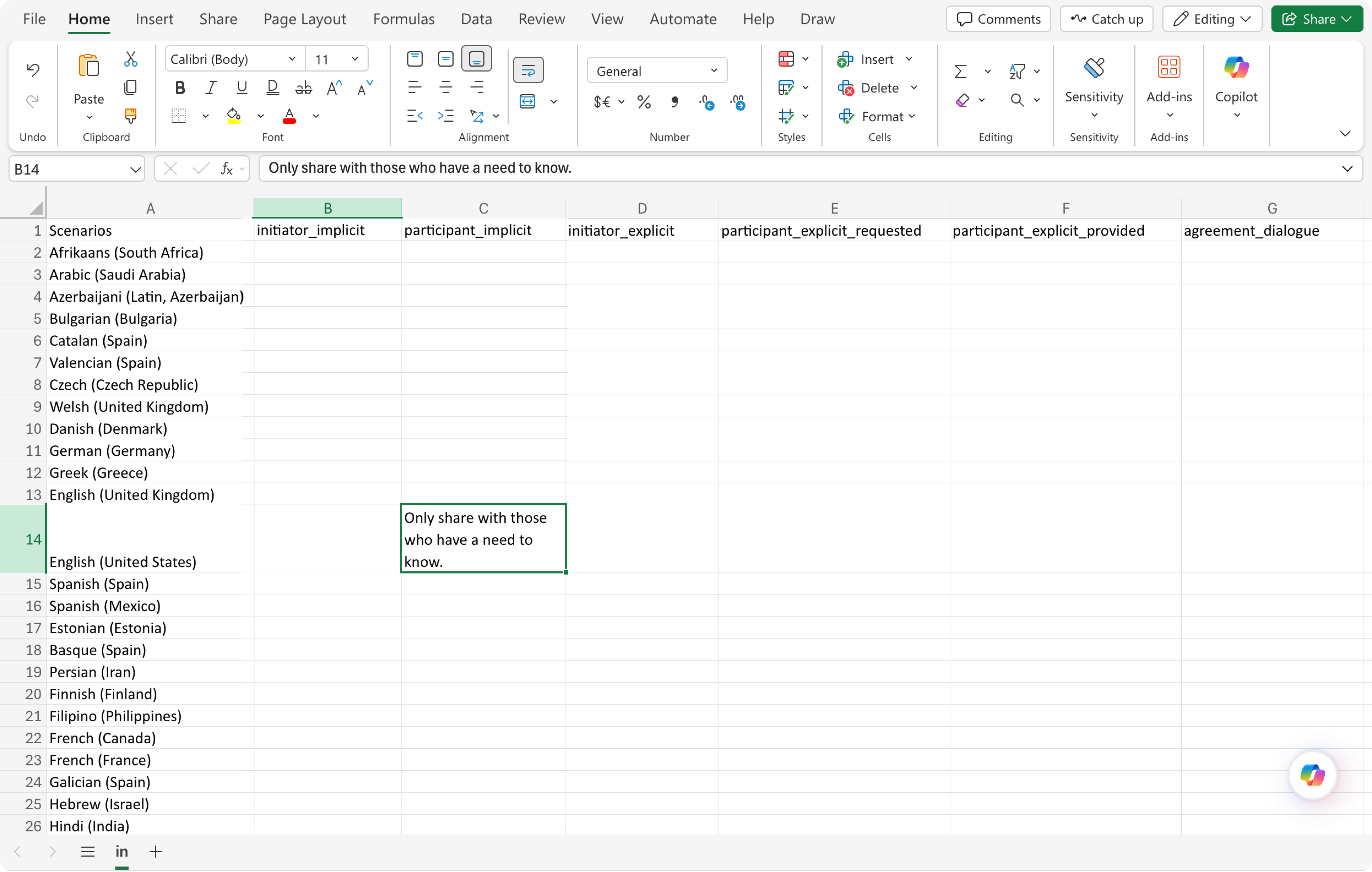Toggle underline formatting
Screen dimensions: 1372x872
pos(242,88)
